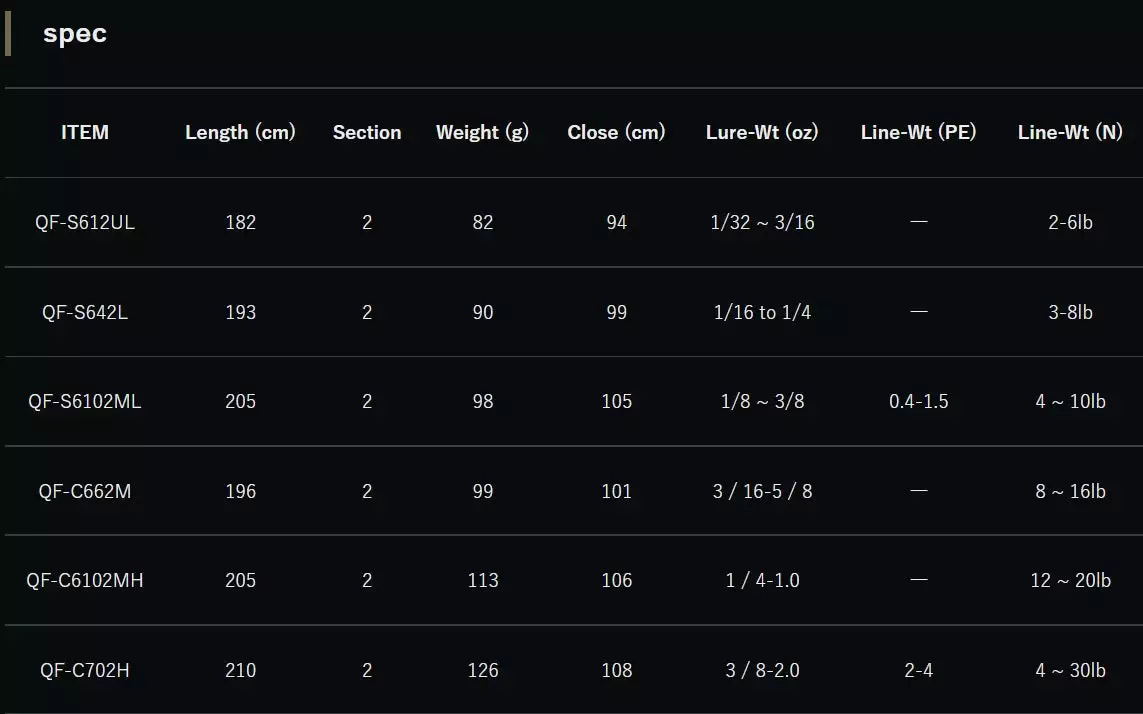This screenshot has height=714, width=1143.
Task: Click the 0.4-1.5 PE line value
Action: [x=918, y=401]
